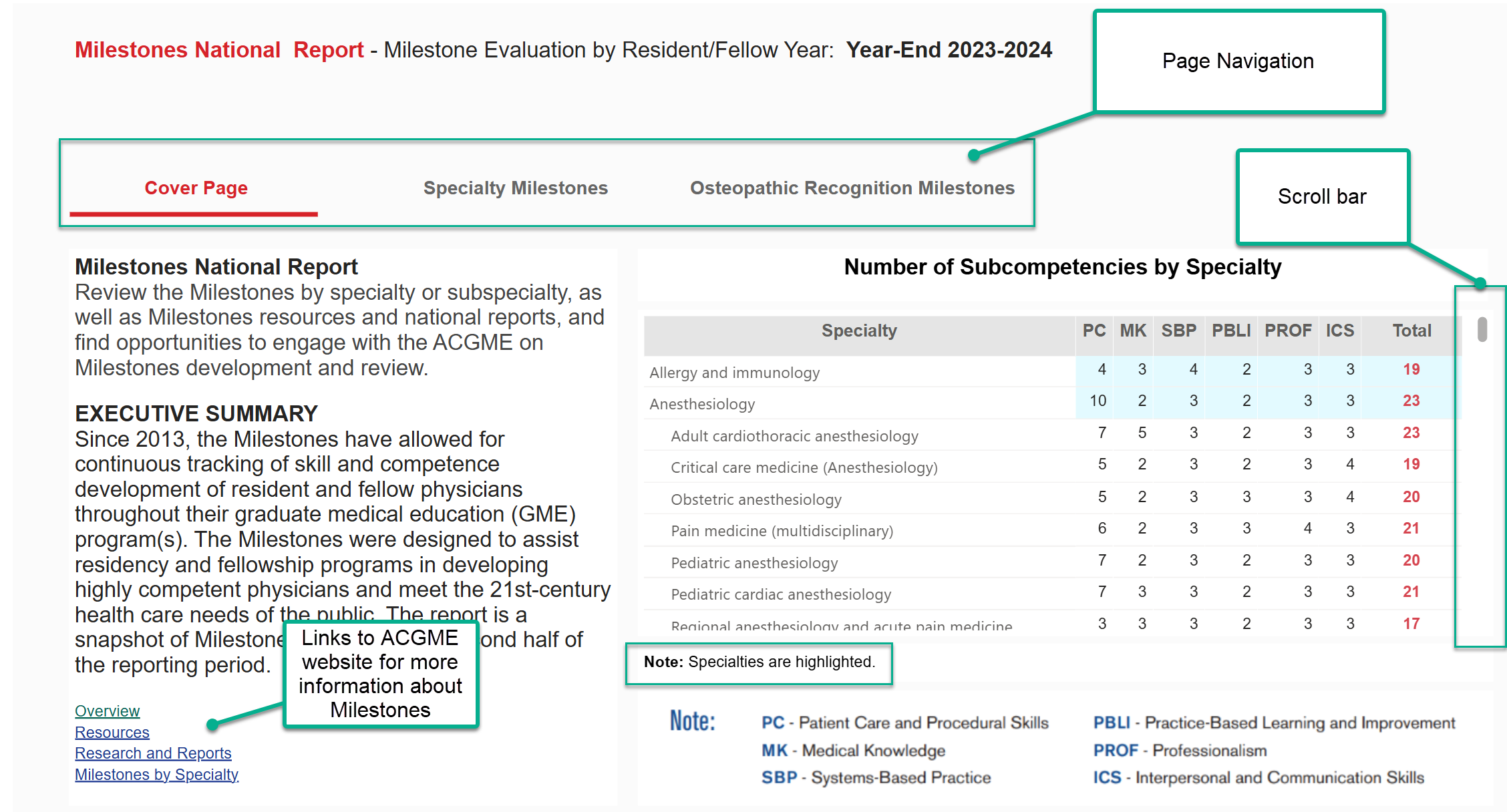This screenshot has height=812, width=1507.
Task: Select Pediatric cardiac anesthesiology row
Action: pyautogui.click(x=1052, y=593)
